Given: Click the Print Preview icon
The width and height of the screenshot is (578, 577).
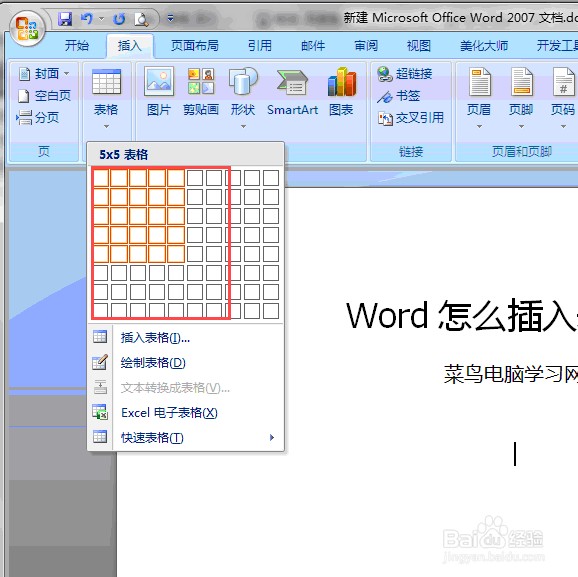Looking at the screenshot, I should coord(141,19).
